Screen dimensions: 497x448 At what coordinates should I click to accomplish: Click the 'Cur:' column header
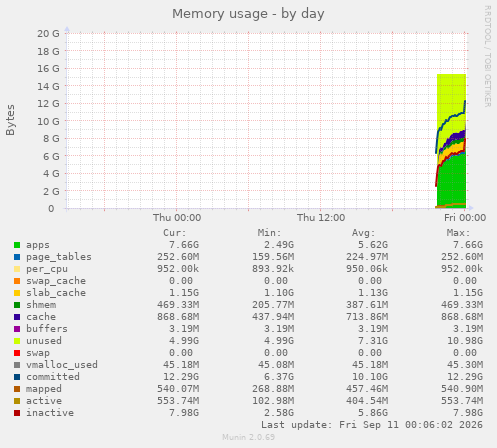(x=175, y=233)
